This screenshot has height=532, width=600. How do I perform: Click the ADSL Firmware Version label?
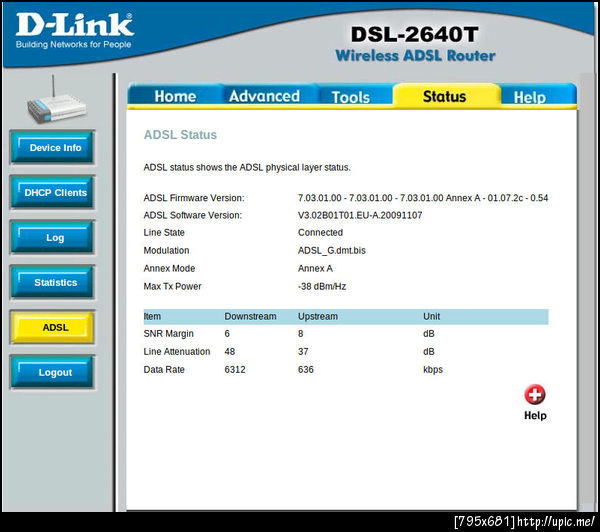[194, 198]
